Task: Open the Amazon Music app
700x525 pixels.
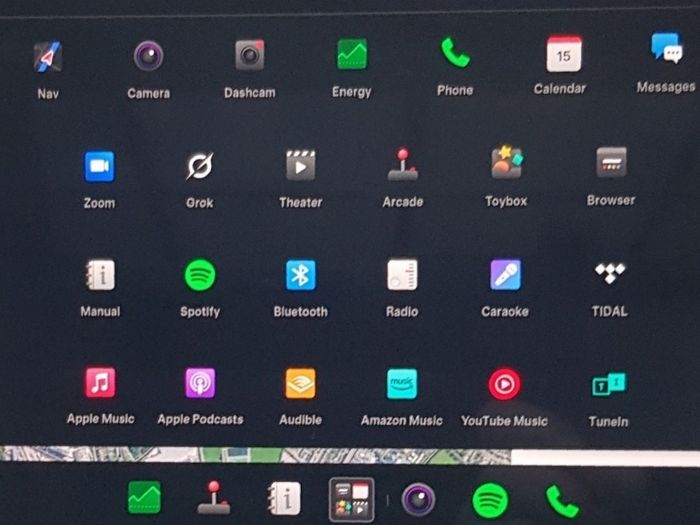Action: pyautogui.click(x=402, y=384)
